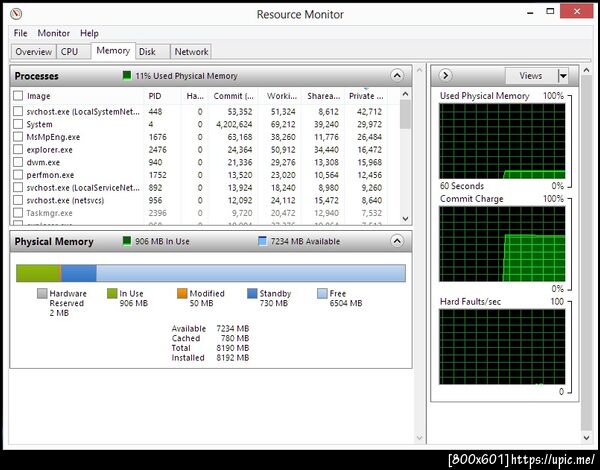This screenshot has width=600, height=470.
Task: Check the perfmon.exe process box
Action: point(18,175)
